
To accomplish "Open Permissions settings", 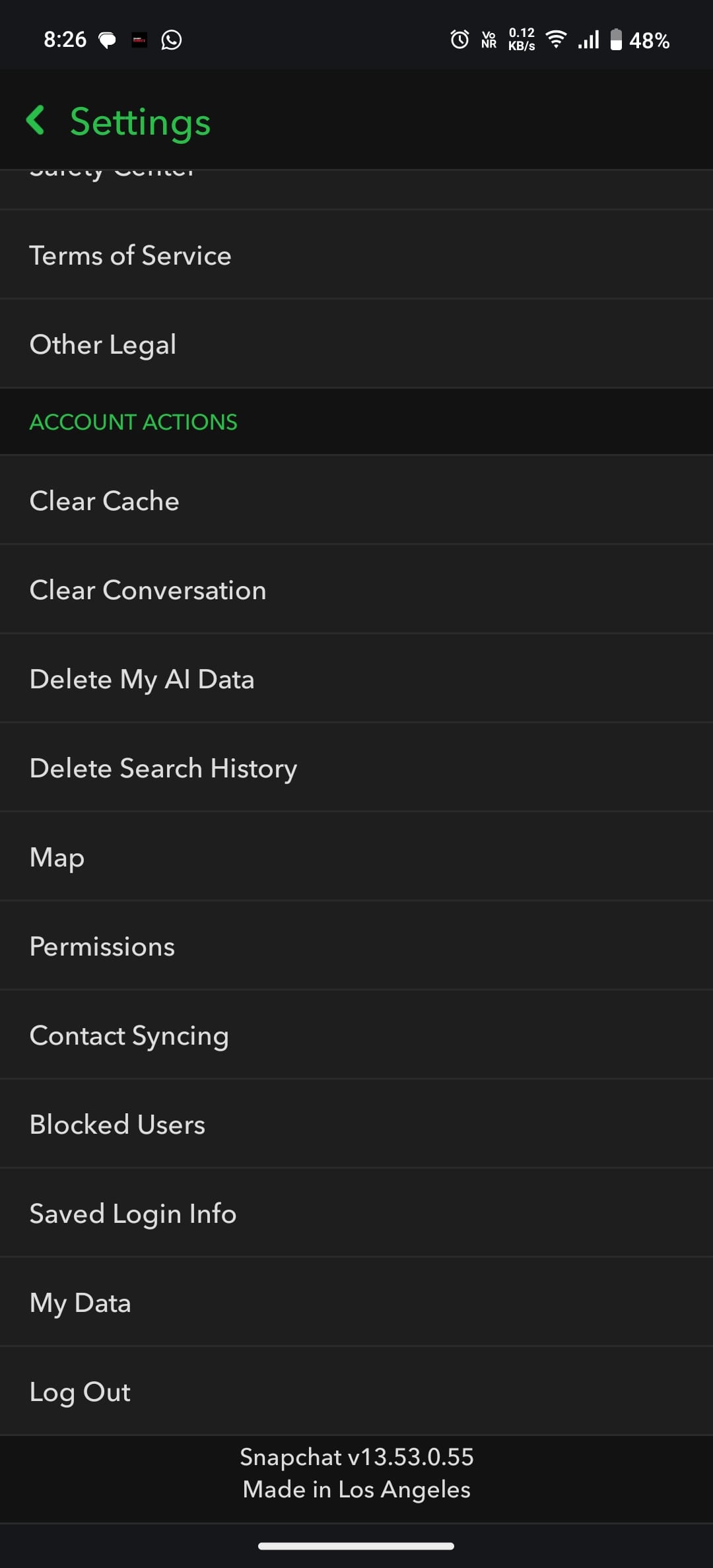I will (x=102, y=946).
